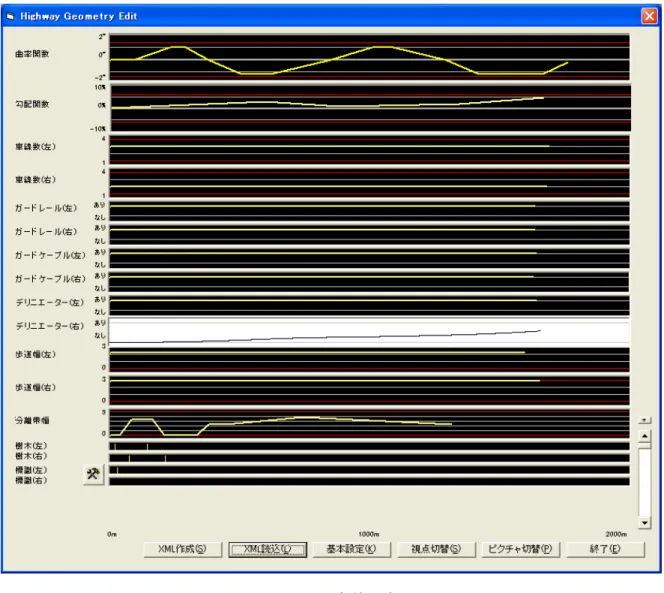Click the 車線数(左) label

click(x=36, y=147)
